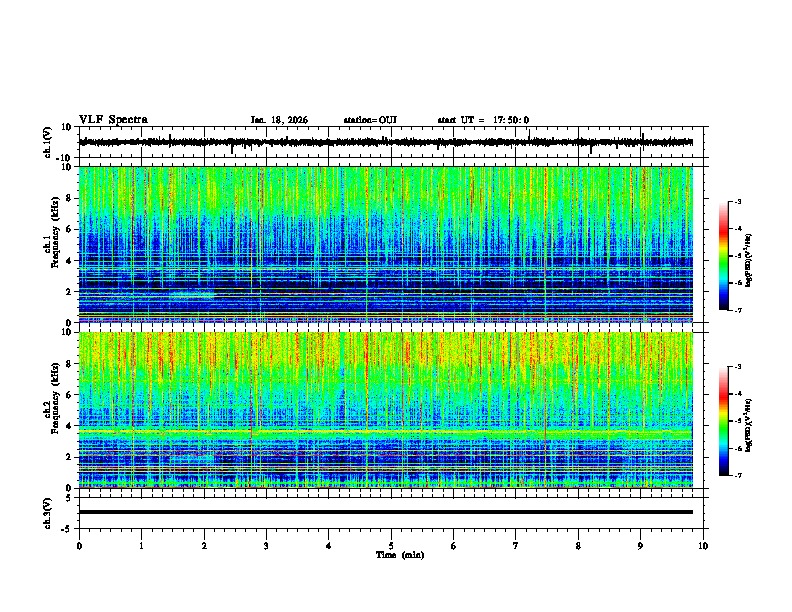Click the time axis tick label "0"

click(x=79, y=546)
